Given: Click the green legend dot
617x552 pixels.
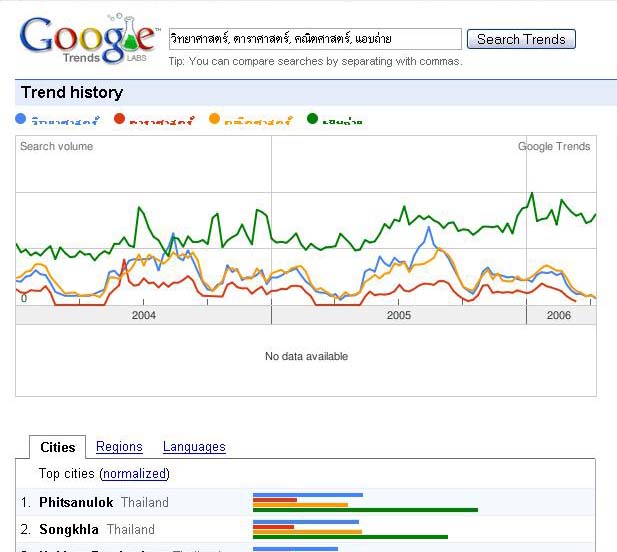Looking at the screenshot, I should [x=312, y=118].
